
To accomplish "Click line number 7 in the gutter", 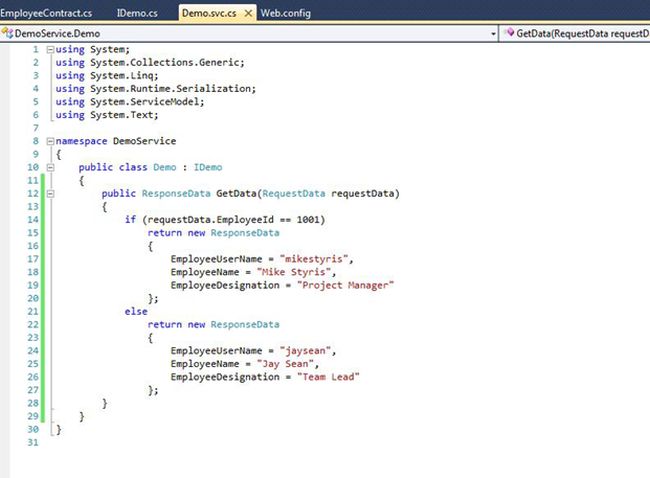I will 36,128.
